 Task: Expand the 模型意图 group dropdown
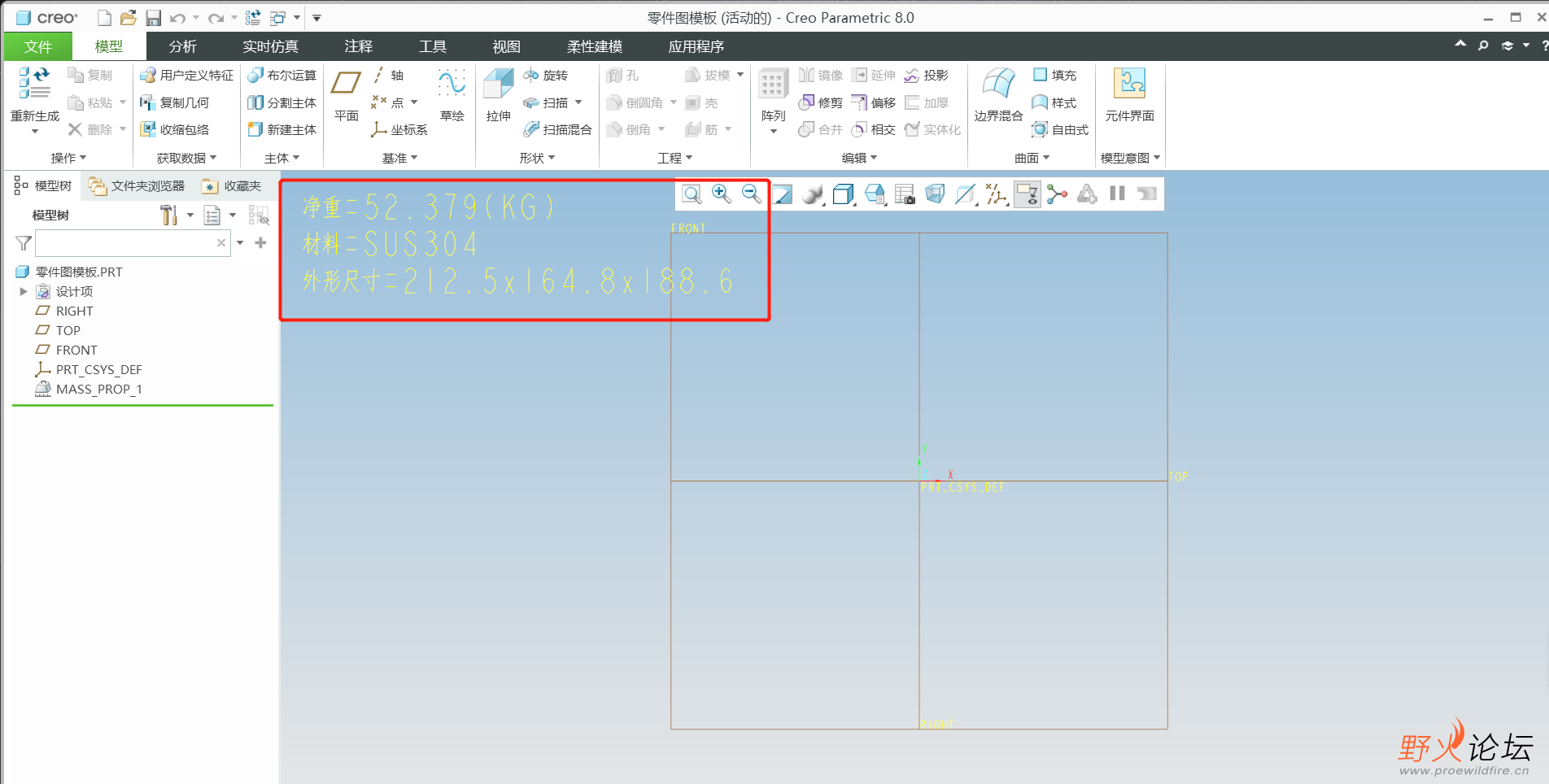coord(1130,158)
